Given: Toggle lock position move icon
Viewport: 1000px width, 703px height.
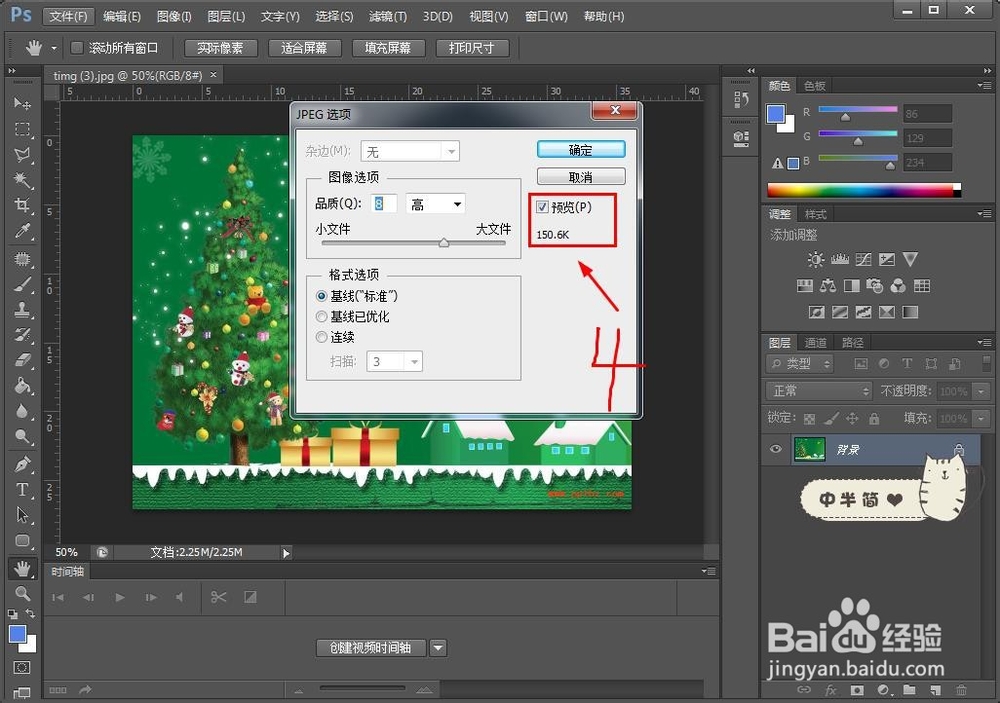Looking at the screenshot, I should pyautogui.click(x=852, y=419).
